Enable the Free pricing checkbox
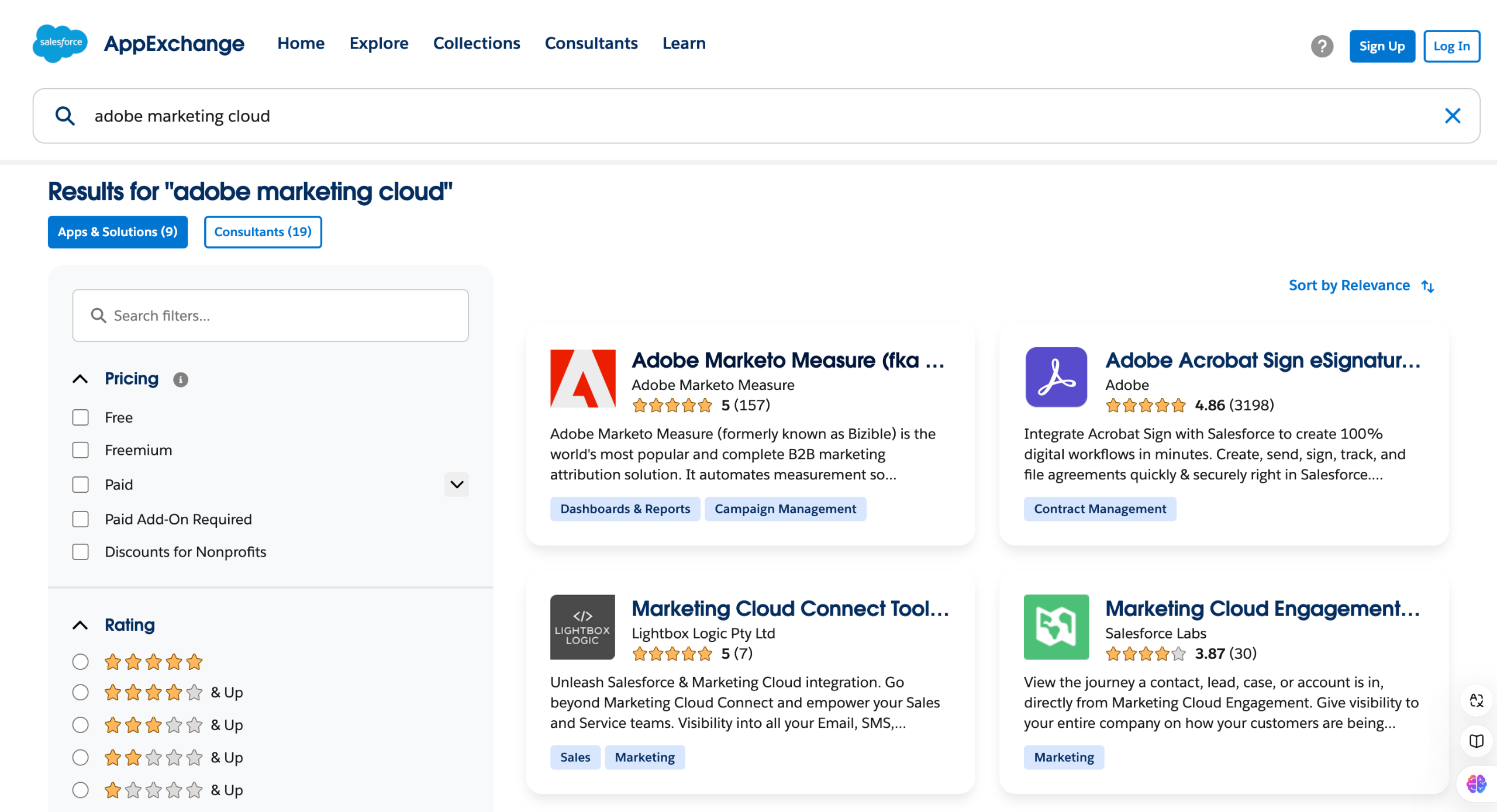This screenshot has width=1497, height=812. [x=81, y=417]
